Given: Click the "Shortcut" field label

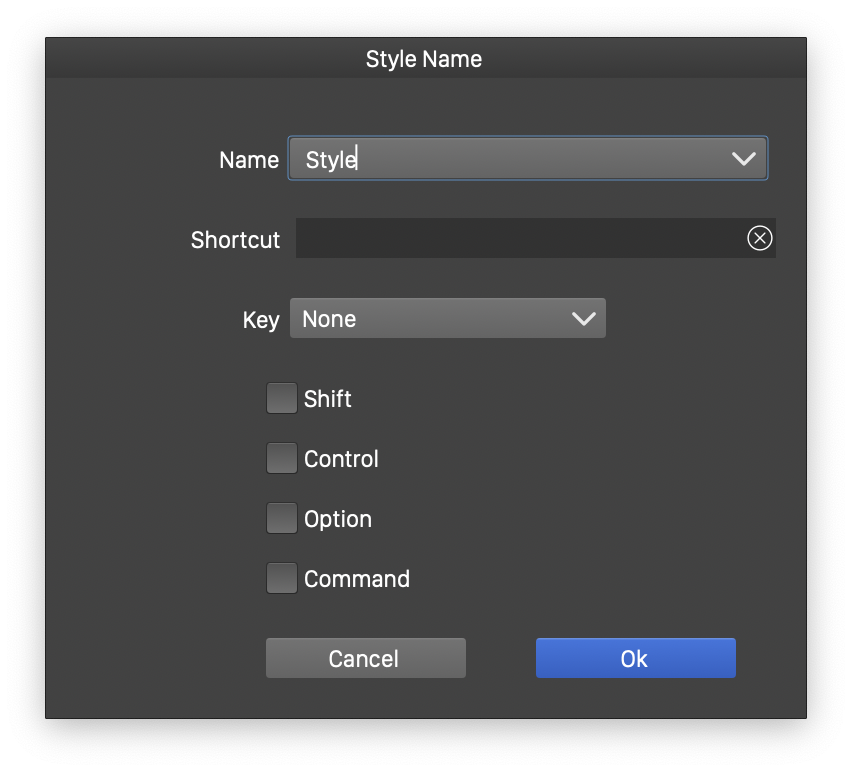Looking at the screenshot, I should click(x=235, y=240).
